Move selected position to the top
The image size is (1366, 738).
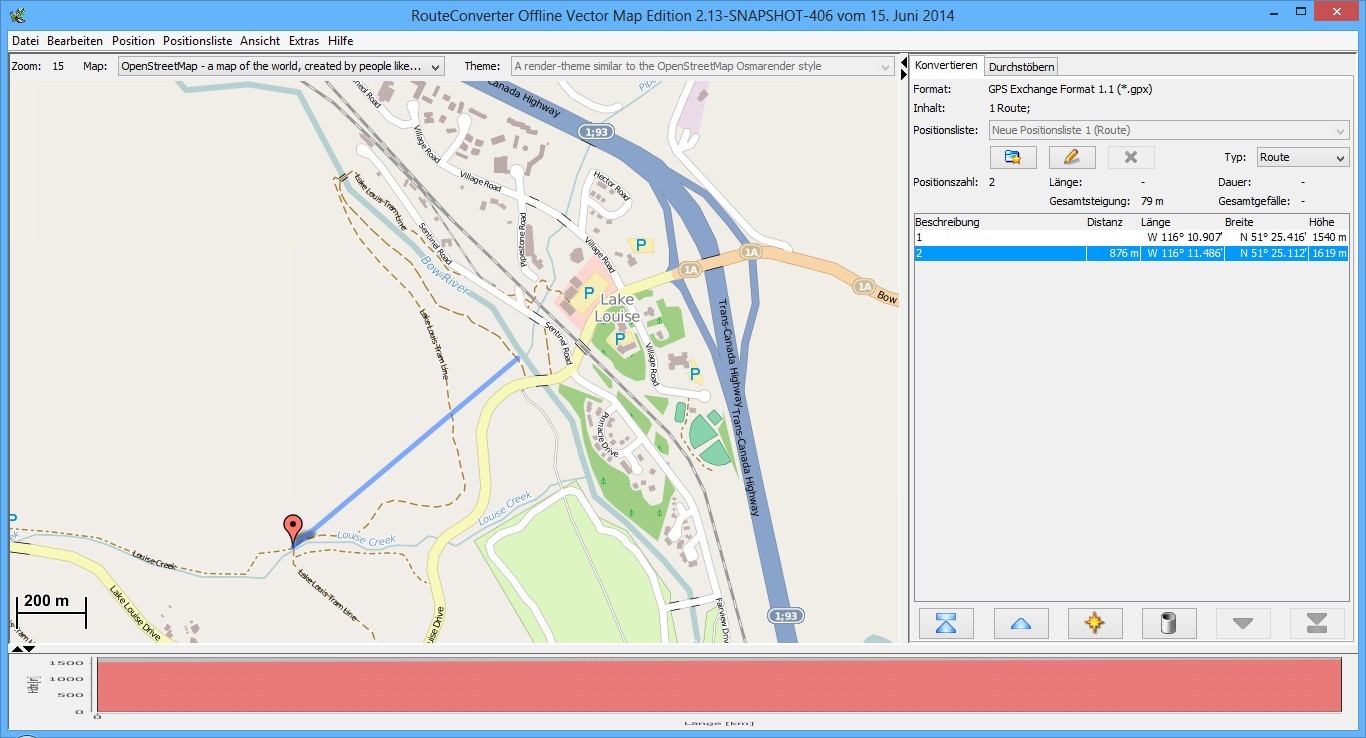(x=946, y=623)
